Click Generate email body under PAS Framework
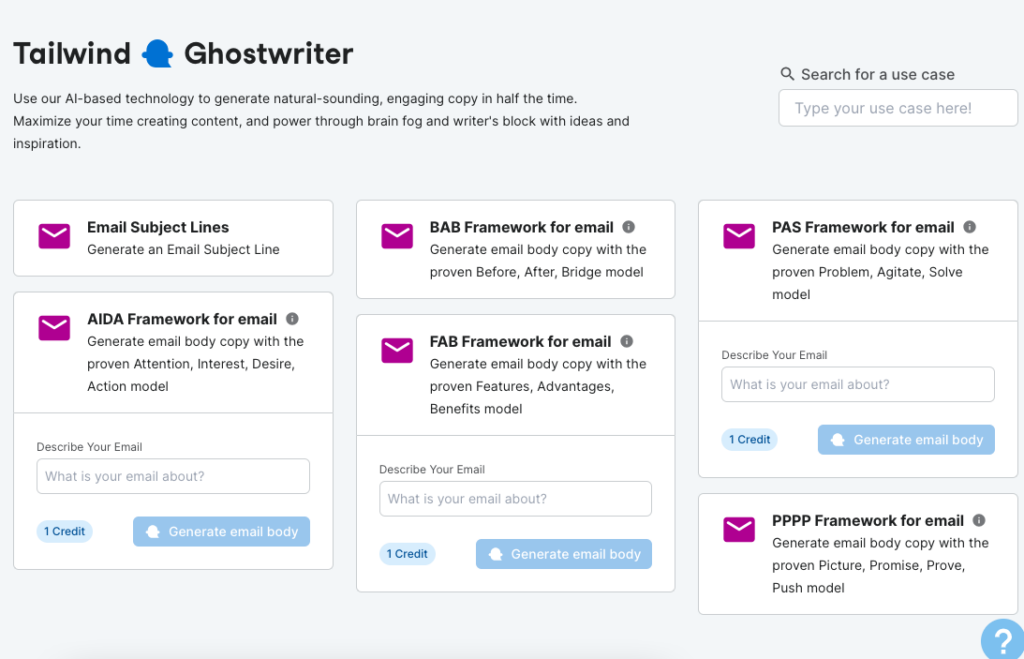The width and height of the screenshot is (1024, 659). tap(905, 439)
